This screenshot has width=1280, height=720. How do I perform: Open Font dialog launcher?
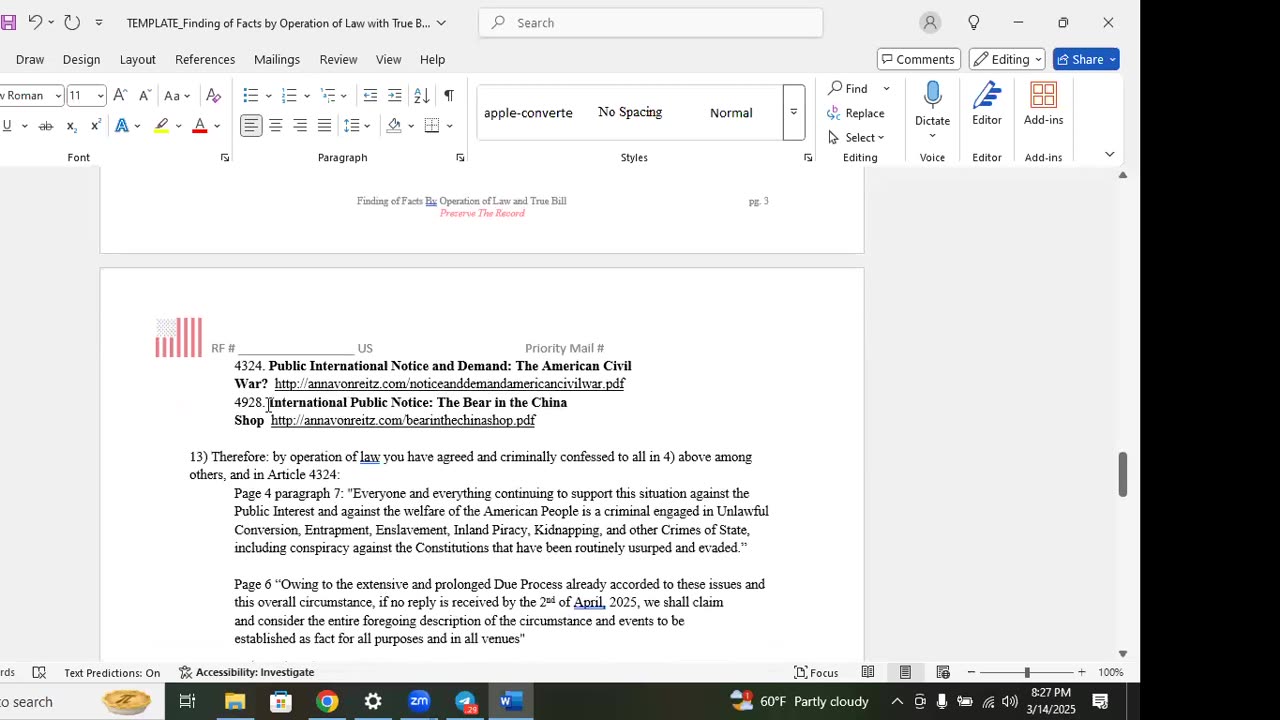pos(225,158)
